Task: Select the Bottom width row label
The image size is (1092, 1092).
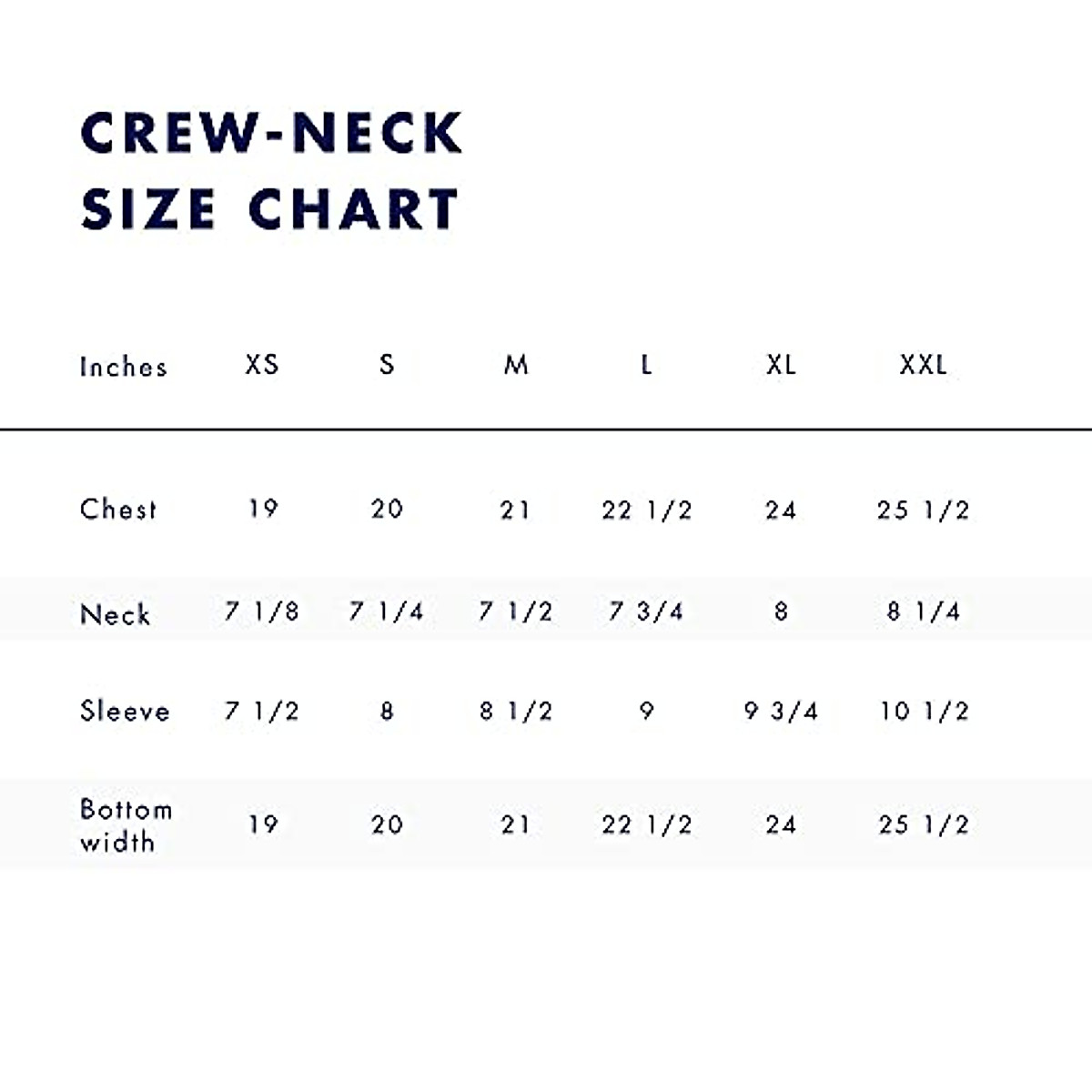Action: [x=125, y=825]
